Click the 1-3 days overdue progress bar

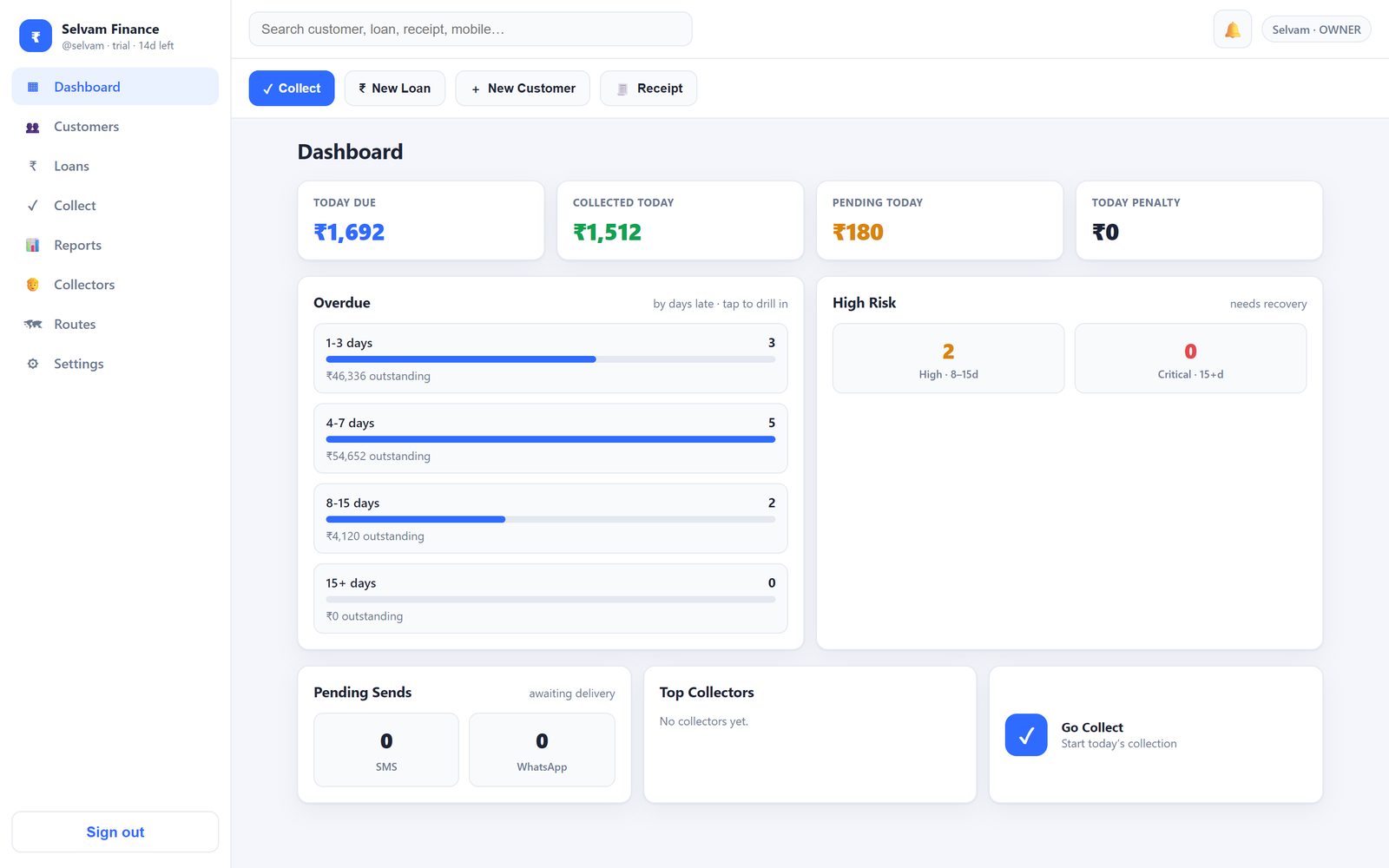coord(550,359)
